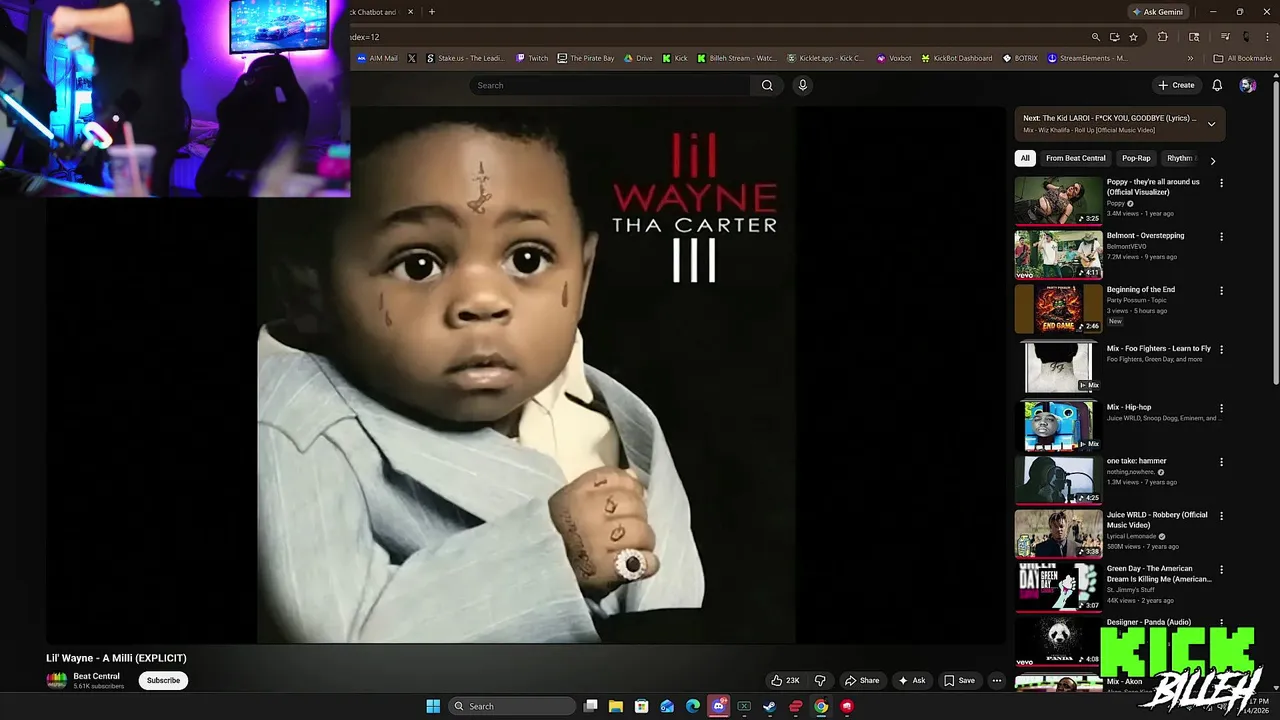Click the Share button
1280x720 pixels.
(x=862, y=680)
